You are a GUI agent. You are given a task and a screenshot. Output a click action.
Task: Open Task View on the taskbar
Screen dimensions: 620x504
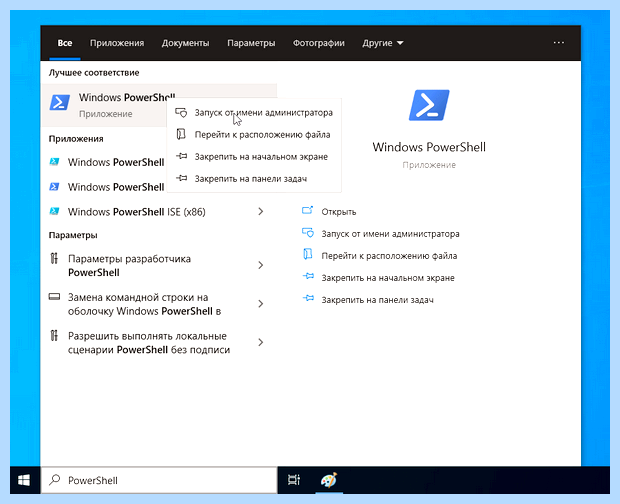tap(294, 480)
